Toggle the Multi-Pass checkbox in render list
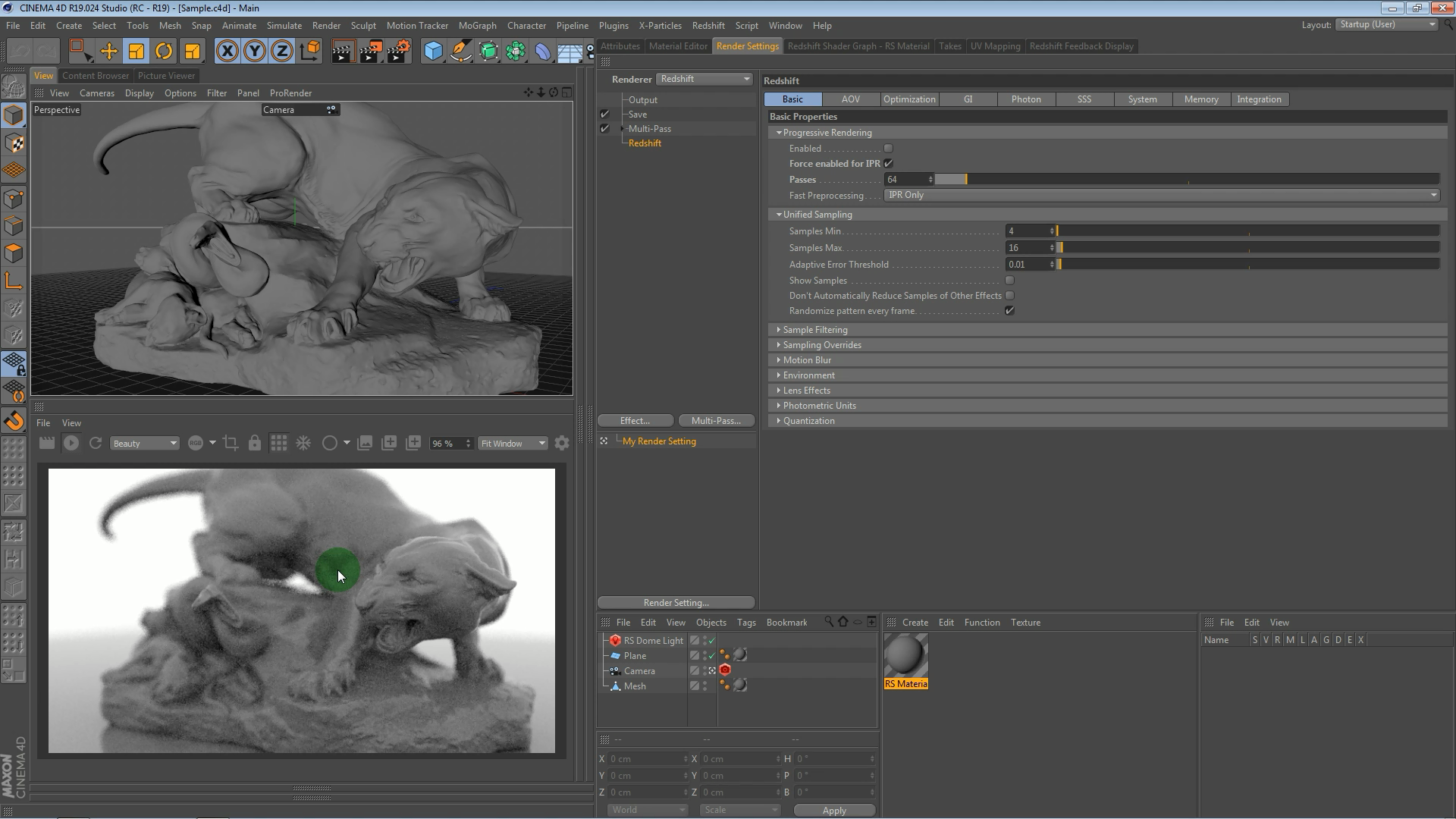 point(604,129)
